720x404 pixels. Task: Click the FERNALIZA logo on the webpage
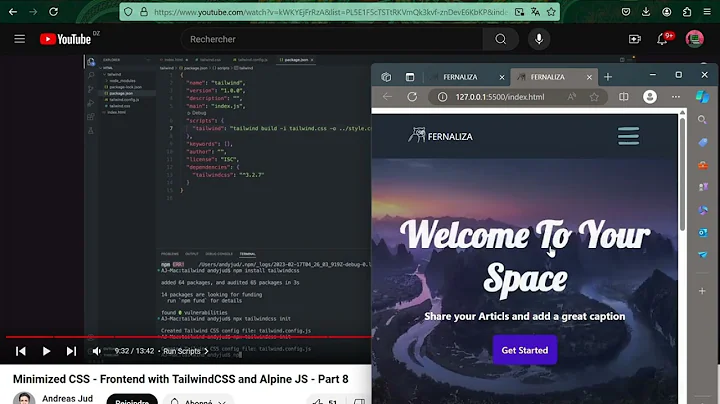pos(440,136)
